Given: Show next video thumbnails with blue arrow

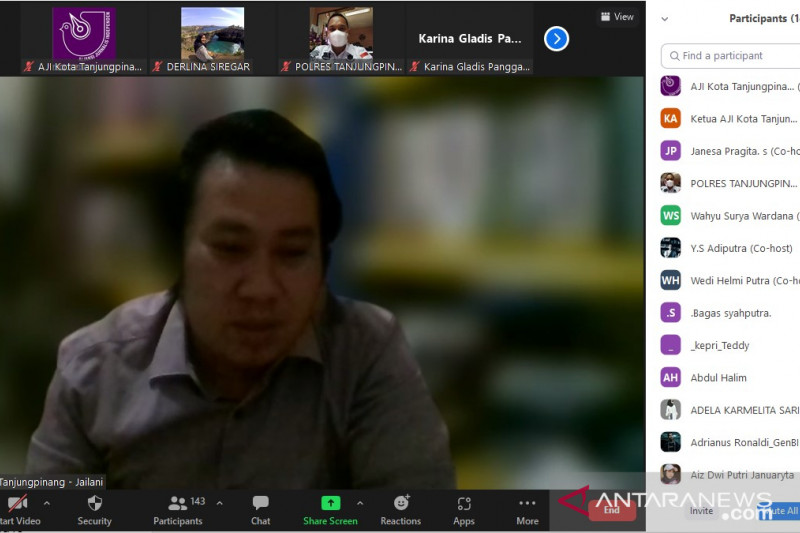Looking at the screenshot, I should tap(556, 39).
